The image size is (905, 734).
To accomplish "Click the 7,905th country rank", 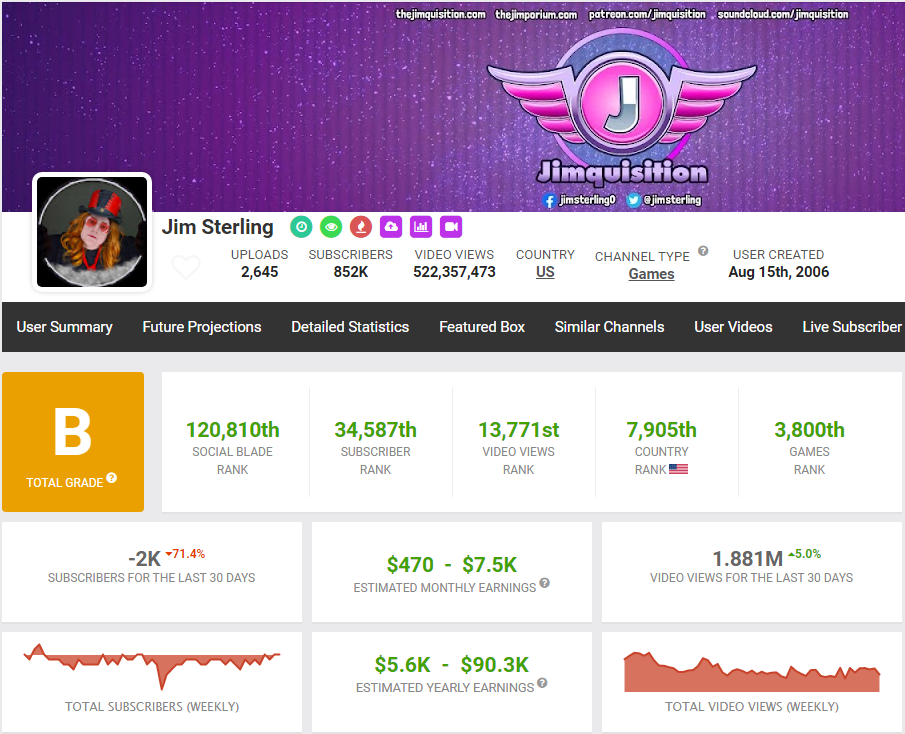I will tap(661, 430).
